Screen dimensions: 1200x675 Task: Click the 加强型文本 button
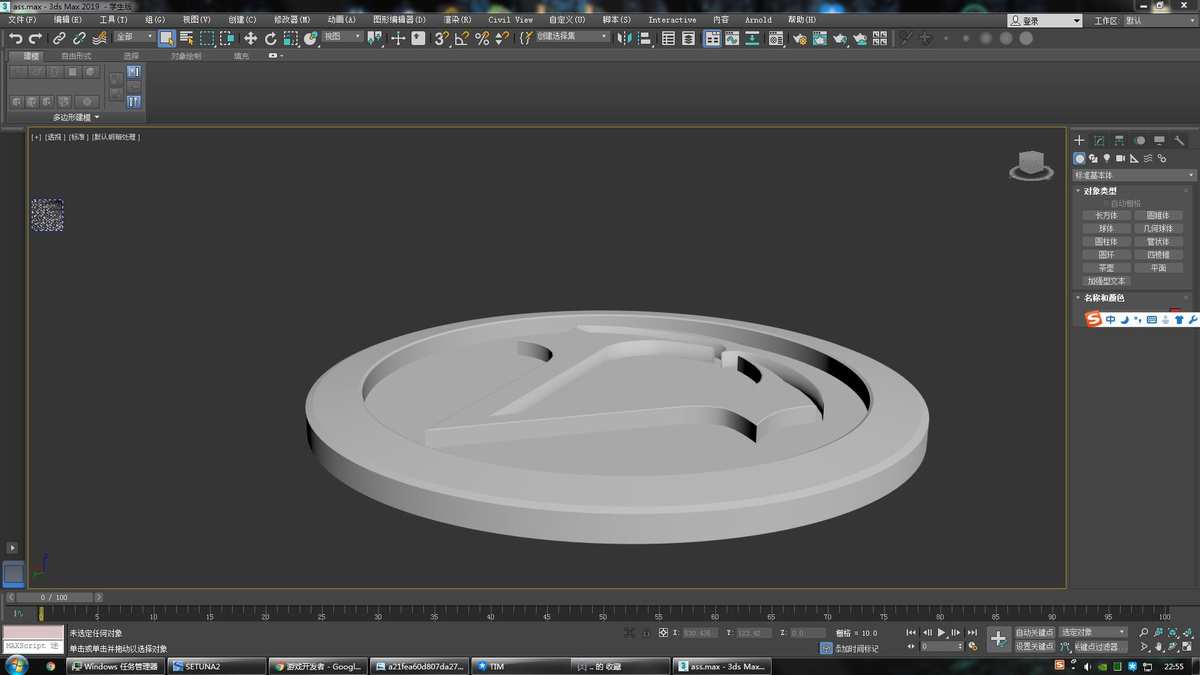pyautogui.click(x=1106, y=281)
